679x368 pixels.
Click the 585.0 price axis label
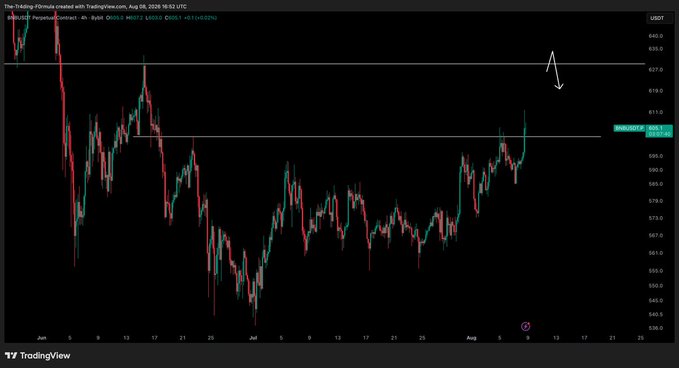click(x=656, y=184)
